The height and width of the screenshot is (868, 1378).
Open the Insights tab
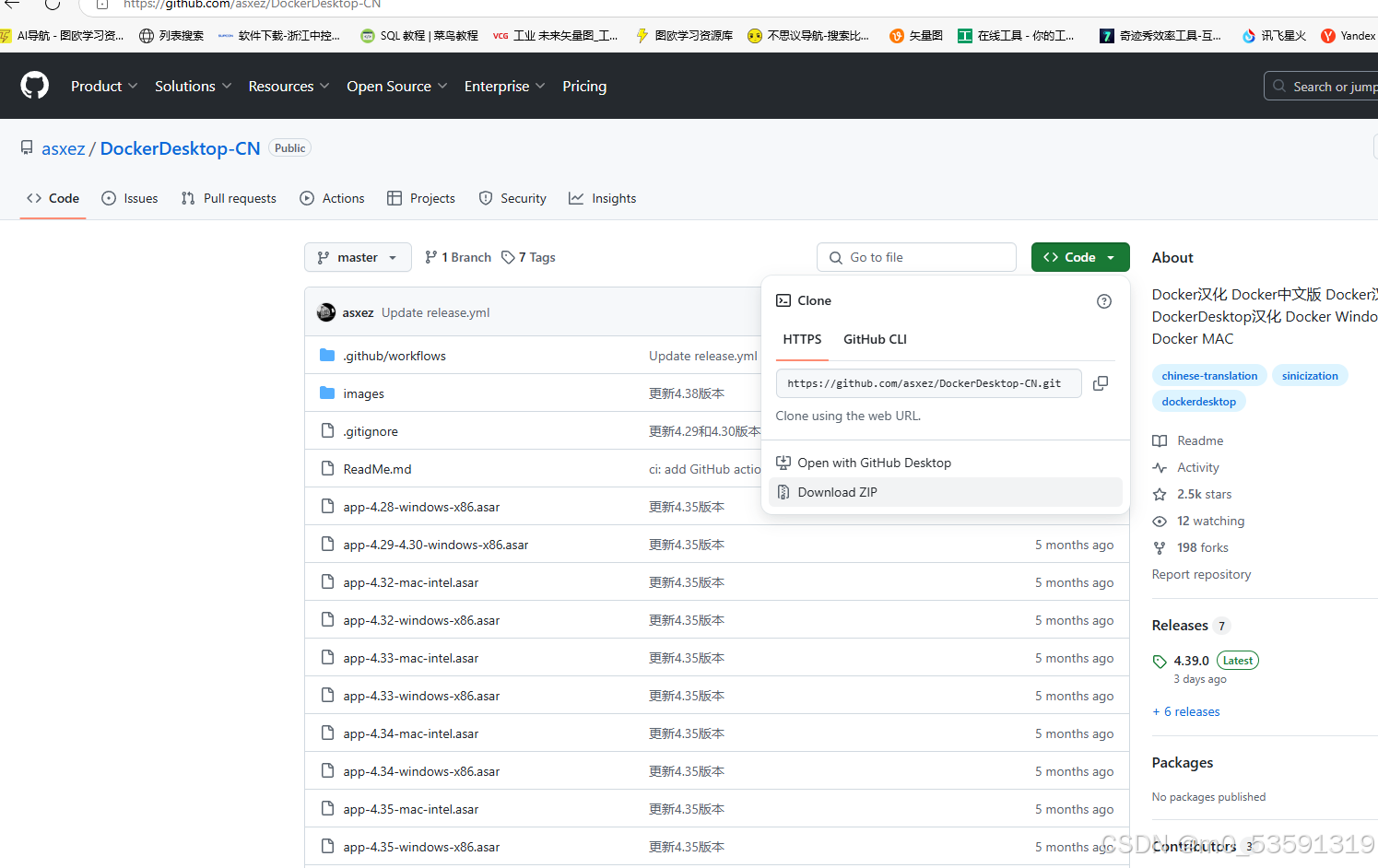(x=603, y=198)
